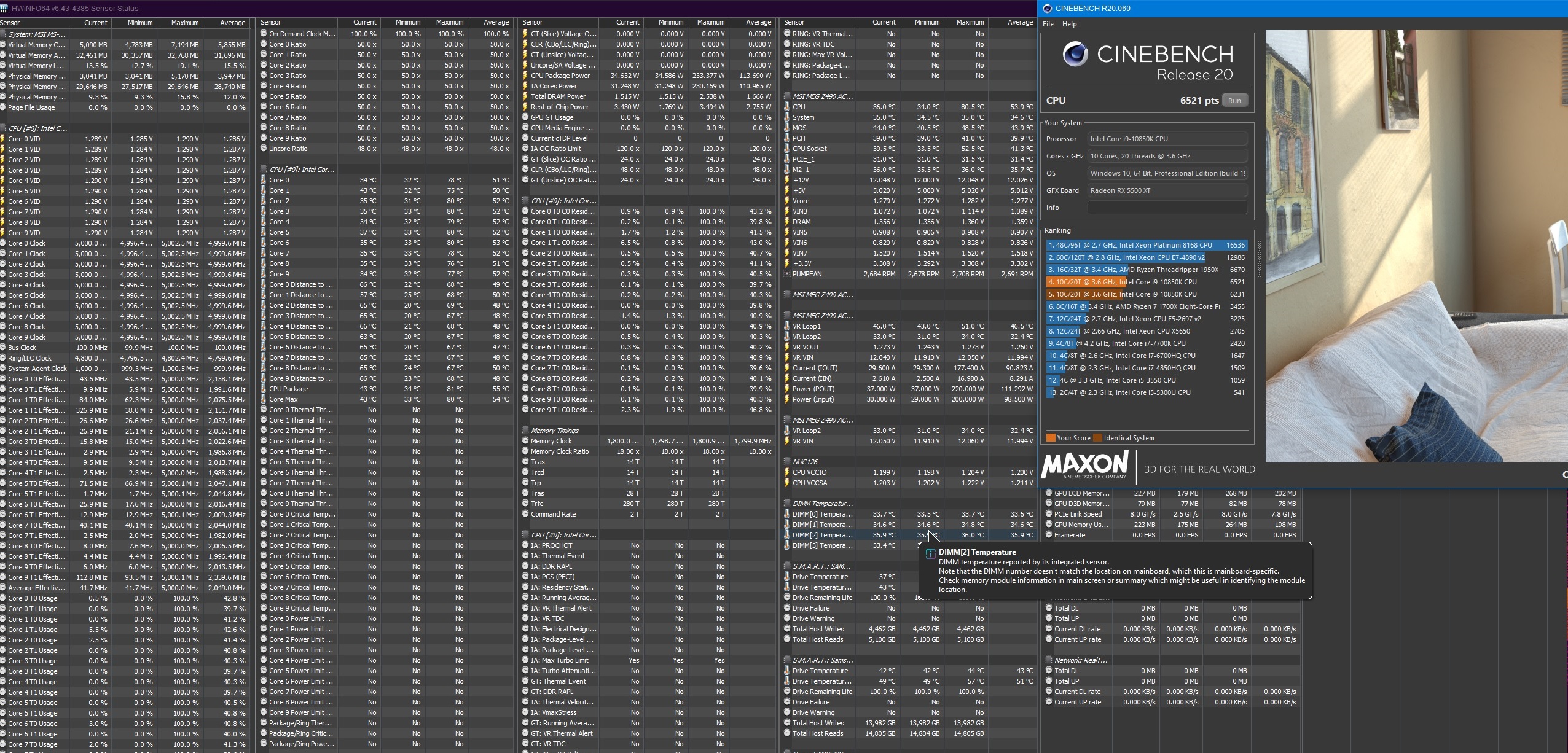1568x753 pixels.
Task: Select the Average Effectiv... clock row
Action: (x=125, y=588)
